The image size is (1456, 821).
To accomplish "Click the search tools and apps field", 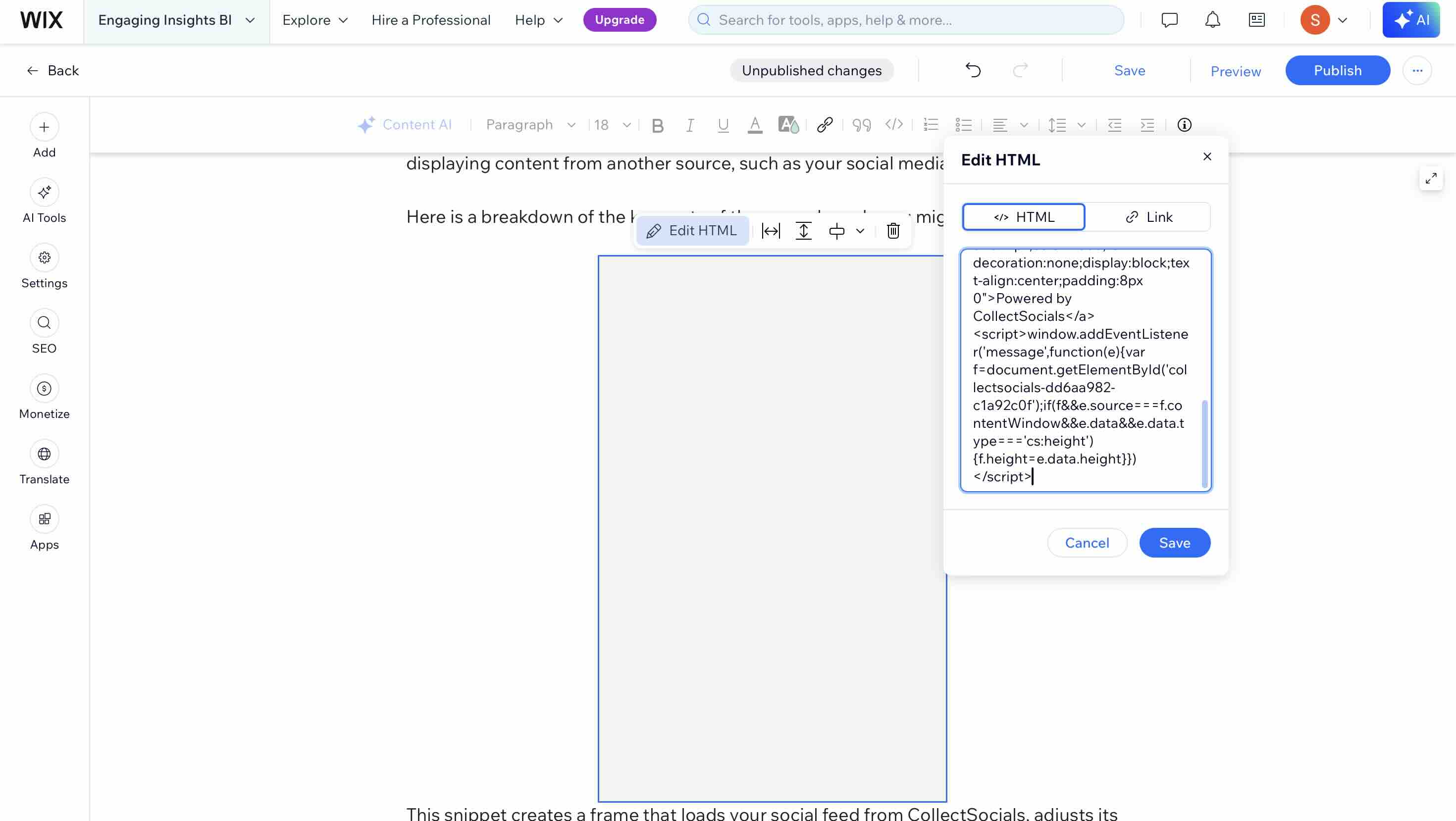I will tap(905, 20).
